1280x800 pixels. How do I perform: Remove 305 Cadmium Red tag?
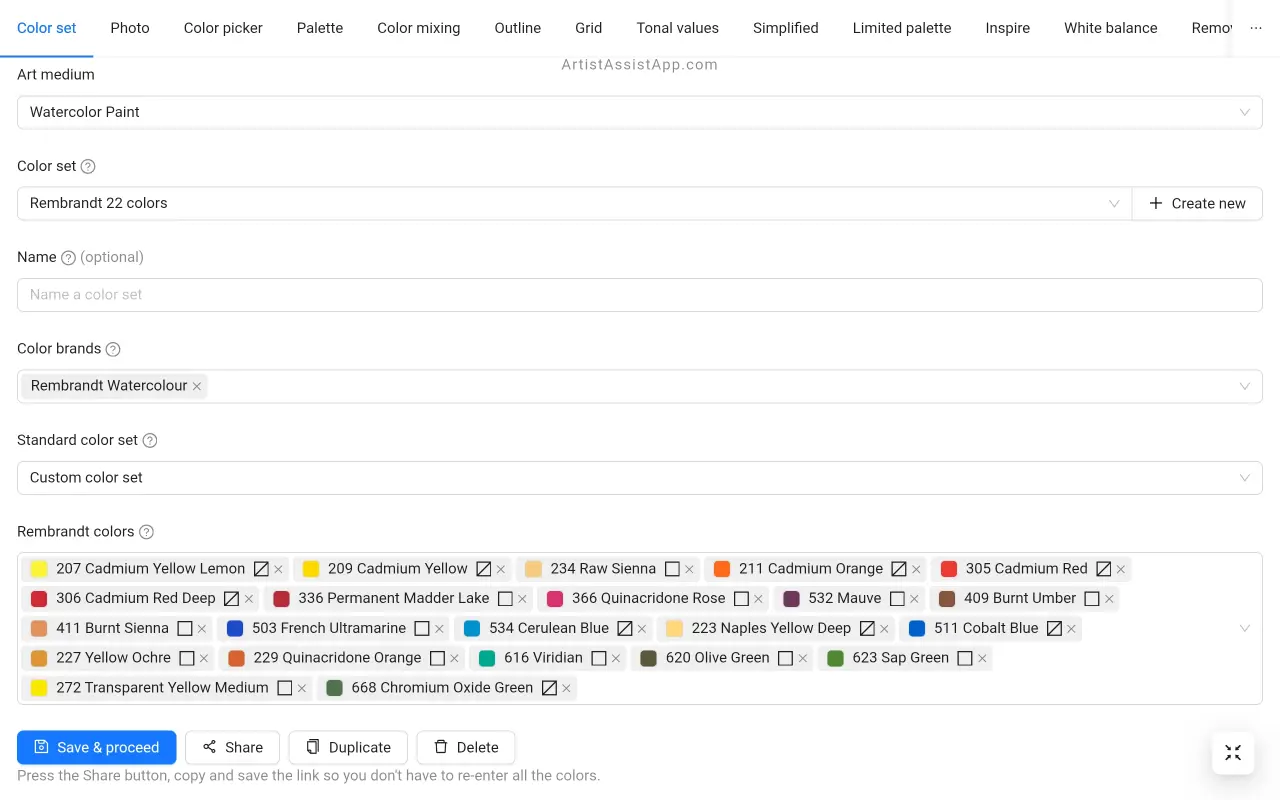coord(1121,569)
